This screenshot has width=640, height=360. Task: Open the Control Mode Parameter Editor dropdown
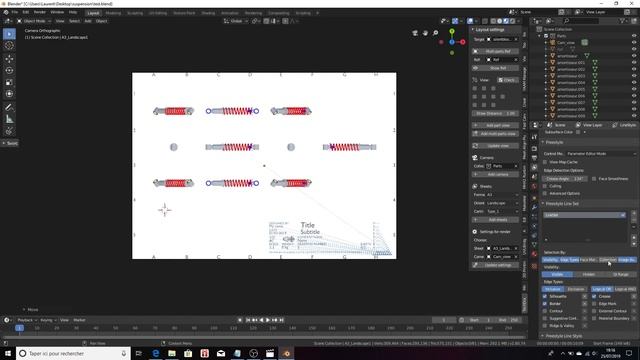click(x=601, y=153)
